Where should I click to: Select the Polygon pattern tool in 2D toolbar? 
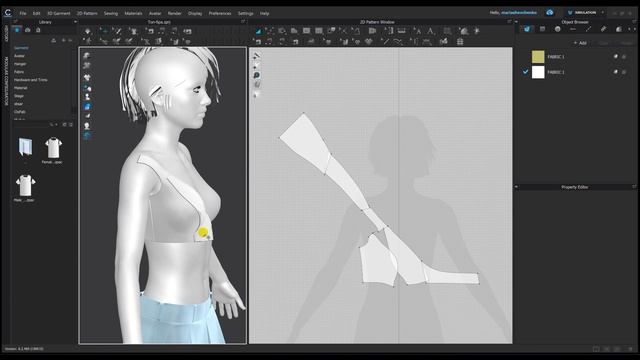[294, 31]
